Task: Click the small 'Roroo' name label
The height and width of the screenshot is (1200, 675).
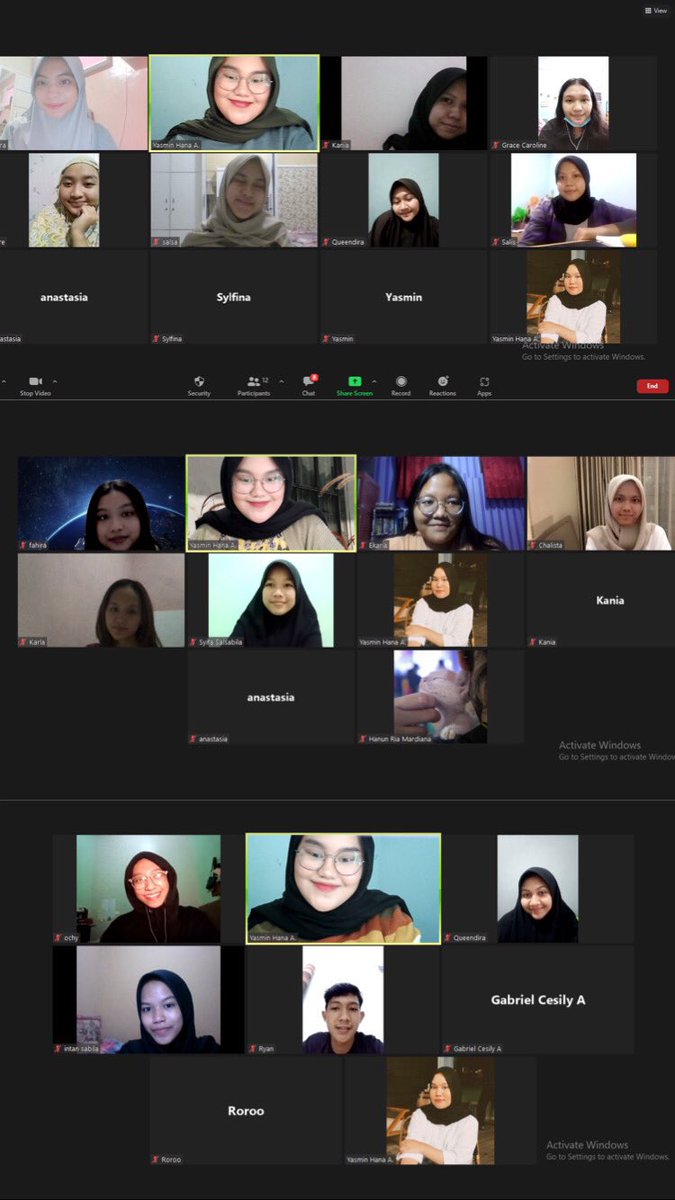Action: coord(171,1160)
